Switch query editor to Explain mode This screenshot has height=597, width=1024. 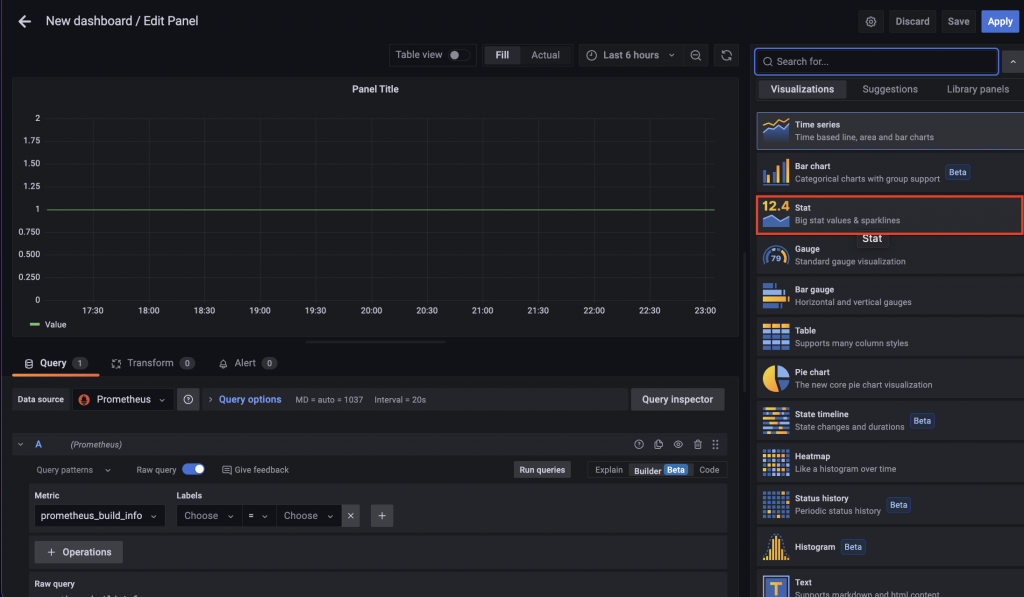609,470
